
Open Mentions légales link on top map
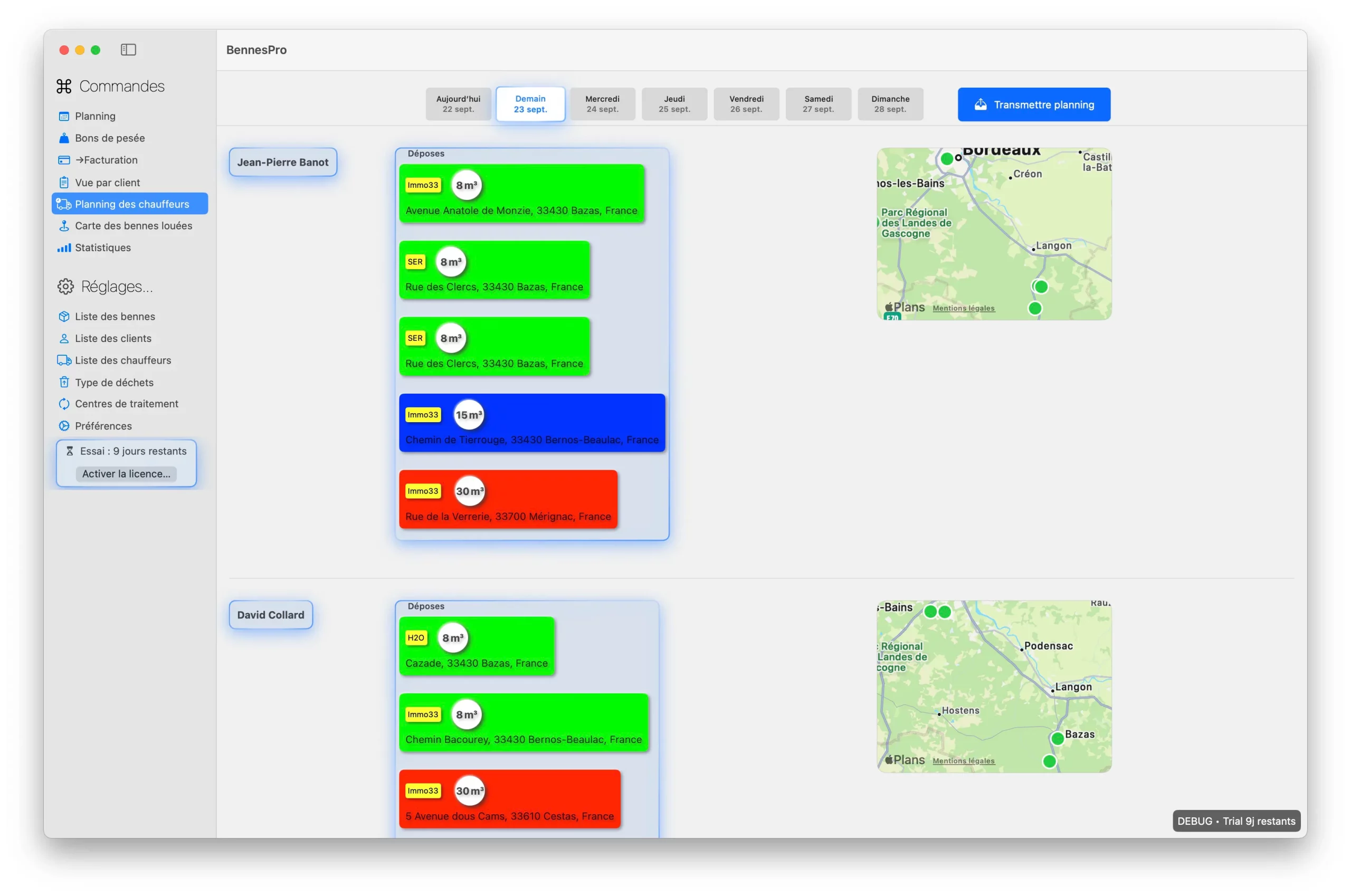963,308
